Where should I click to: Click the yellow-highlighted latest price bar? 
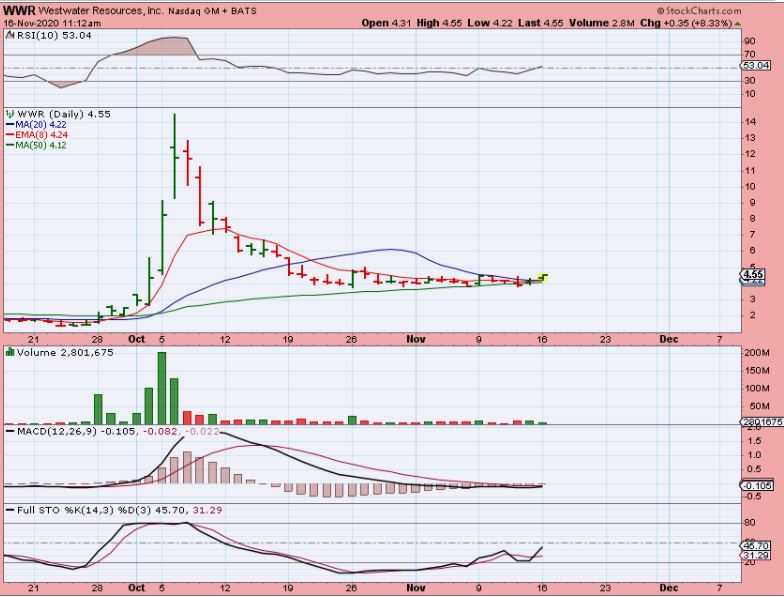coord(543,277)
